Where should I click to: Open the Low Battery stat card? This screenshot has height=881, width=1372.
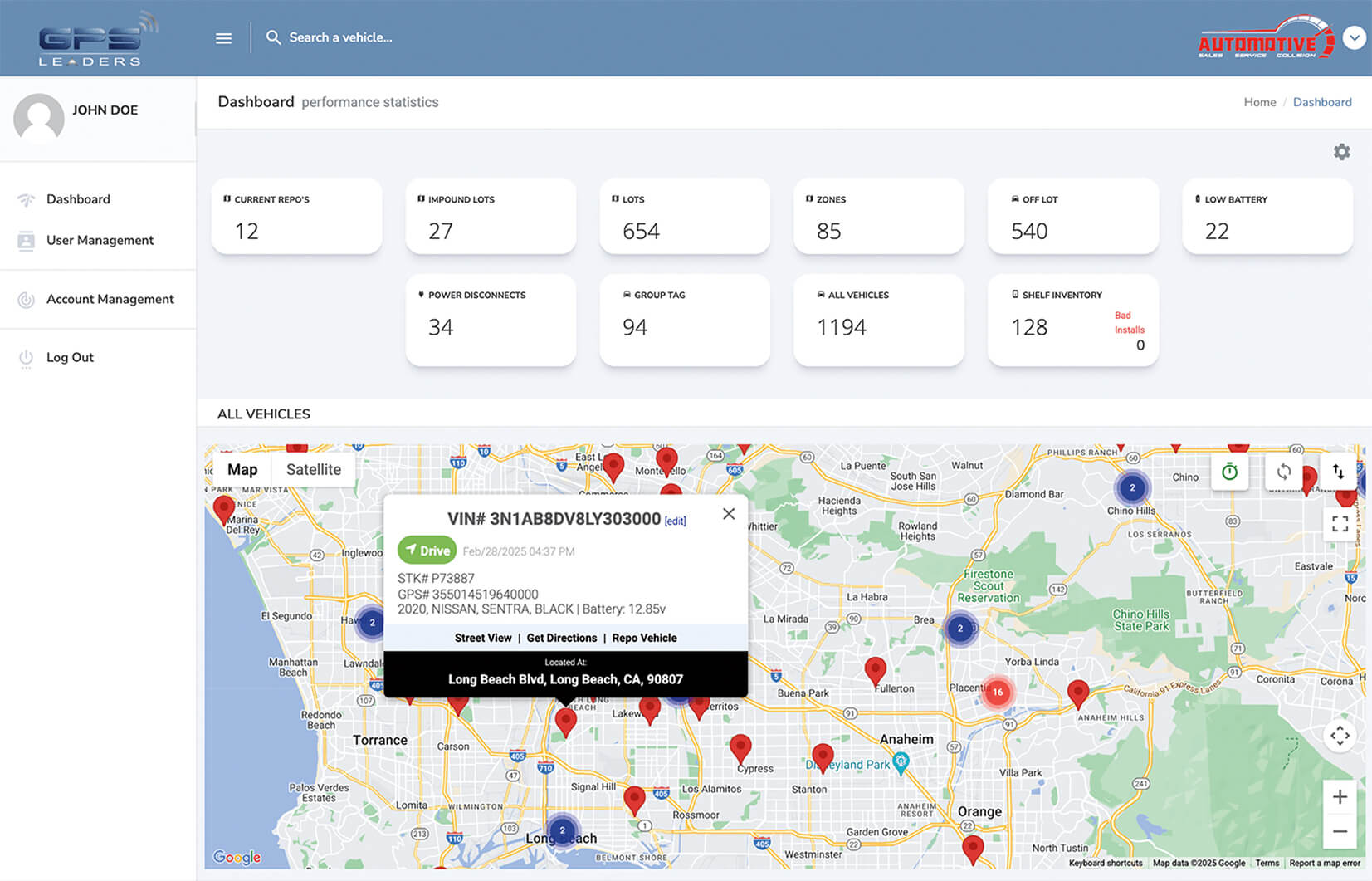pyautogui.click(x=1267, y=217)
